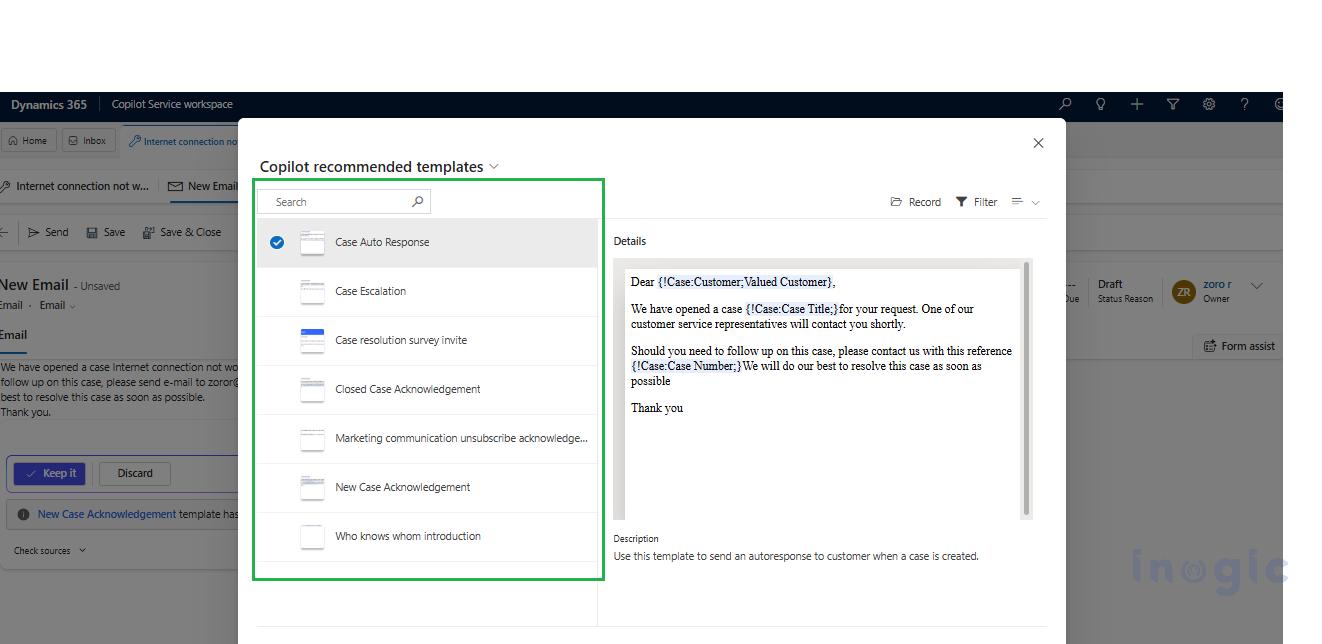
Task: Open the search icon in Dynamics header
Action: pyautogui.click(x=1064, y=104)
